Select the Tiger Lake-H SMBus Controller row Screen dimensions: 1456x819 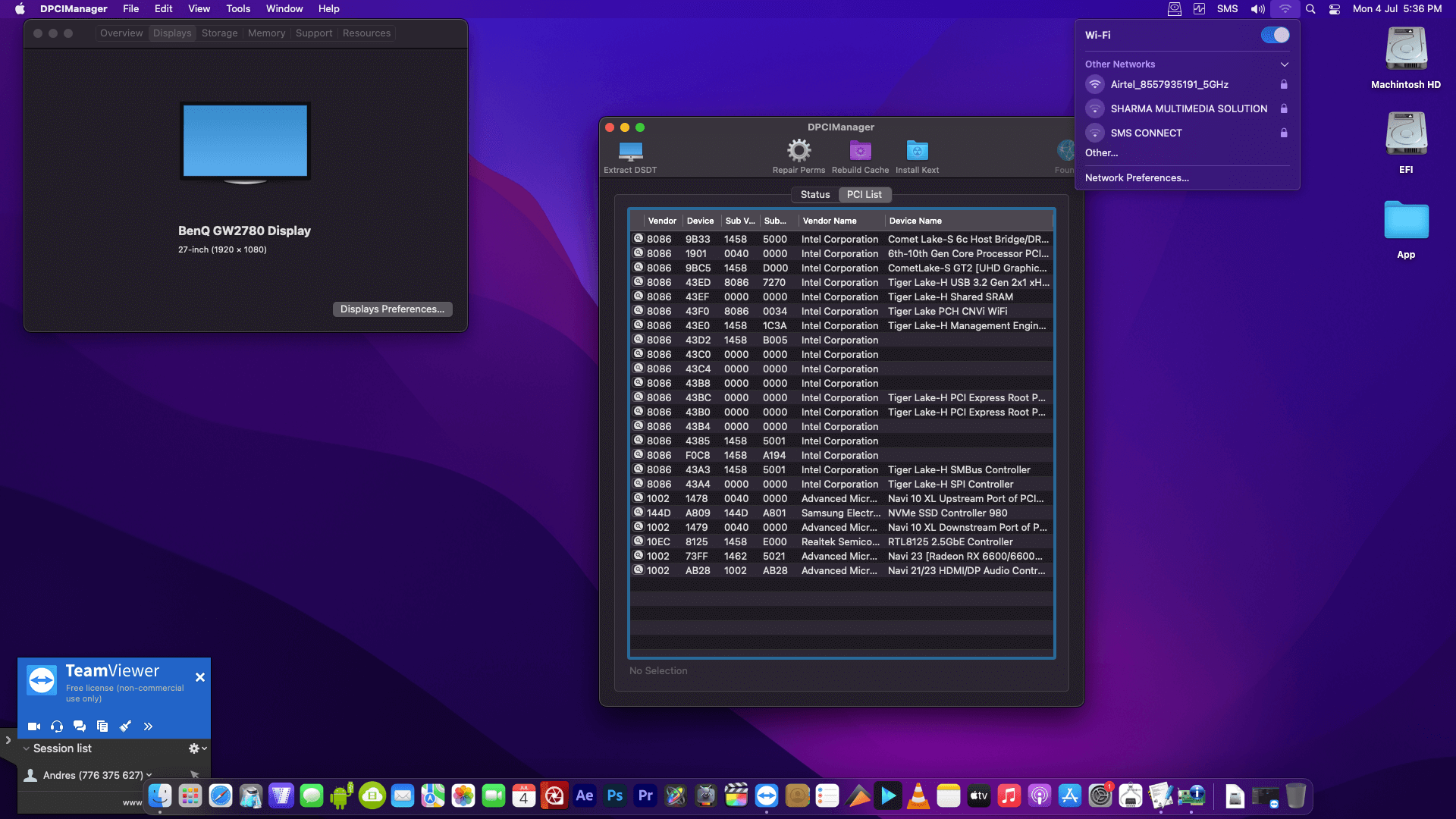click(842, 470)
